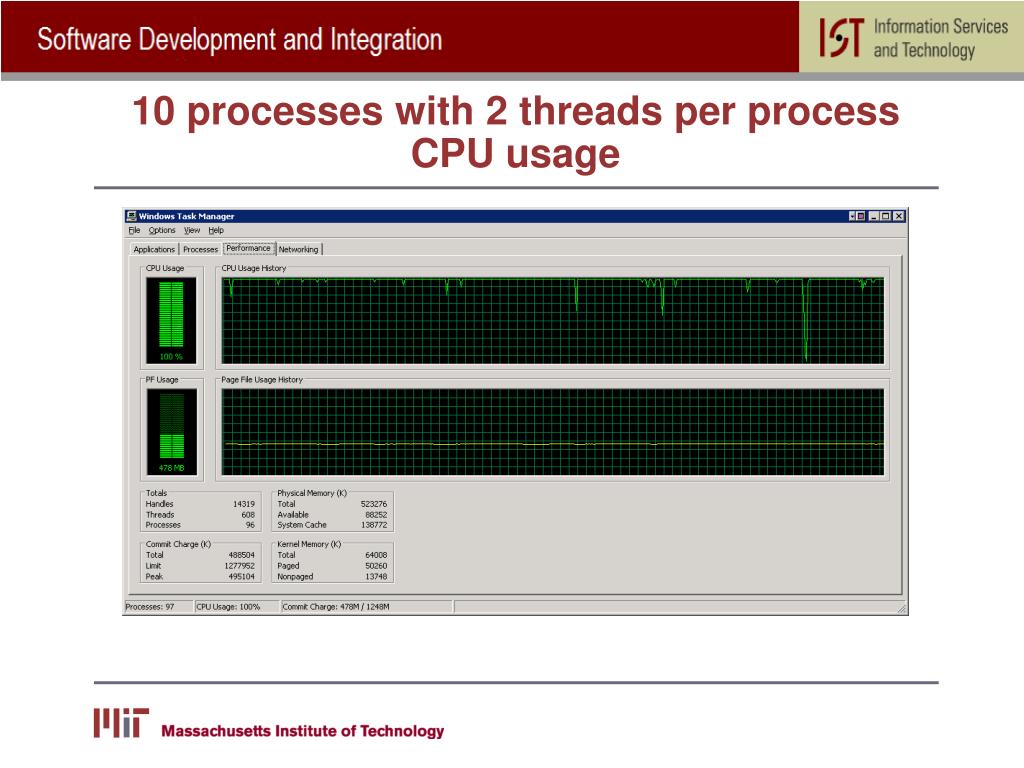
Task: Click the Processes value 96 in Totals
Action: pos(250,525)
